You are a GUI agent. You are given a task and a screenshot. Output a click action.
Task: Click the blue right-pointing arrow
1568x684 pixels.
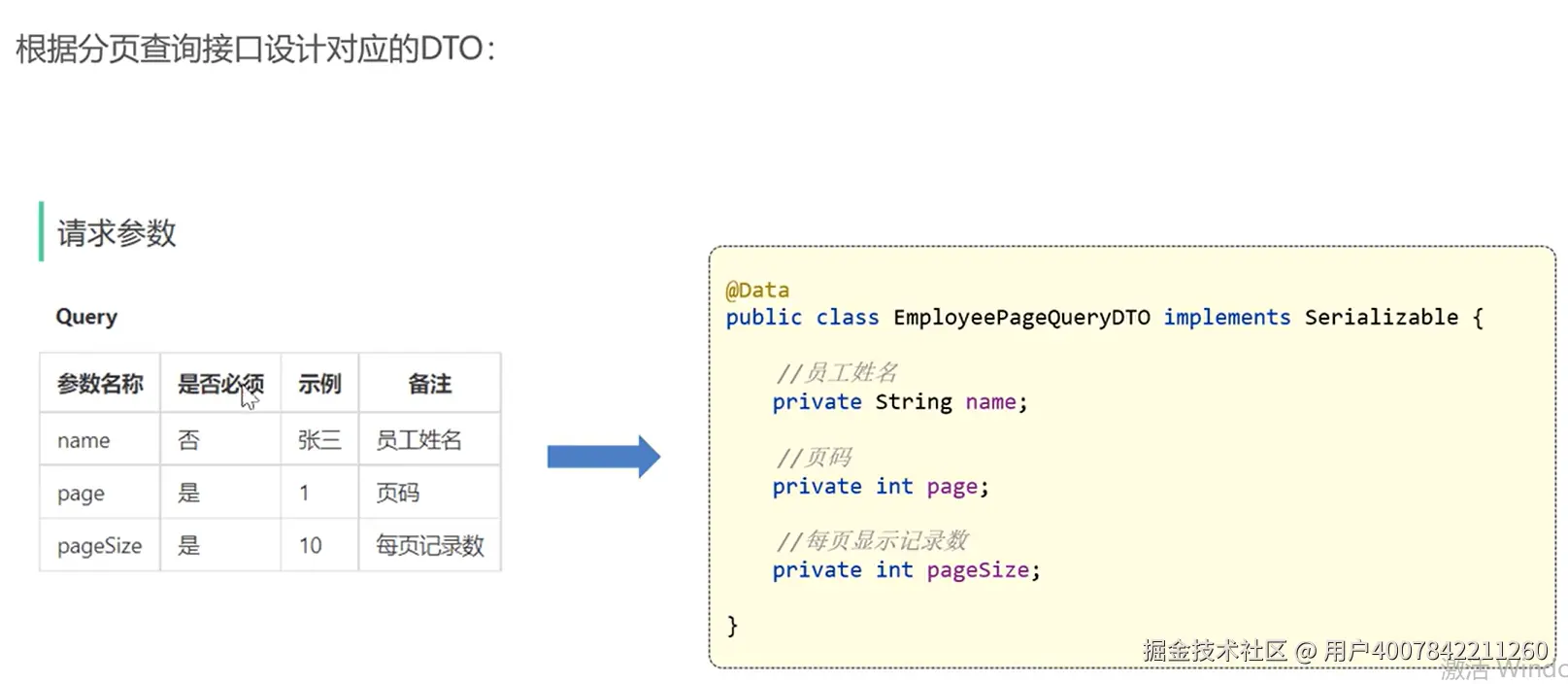(603, 457)
